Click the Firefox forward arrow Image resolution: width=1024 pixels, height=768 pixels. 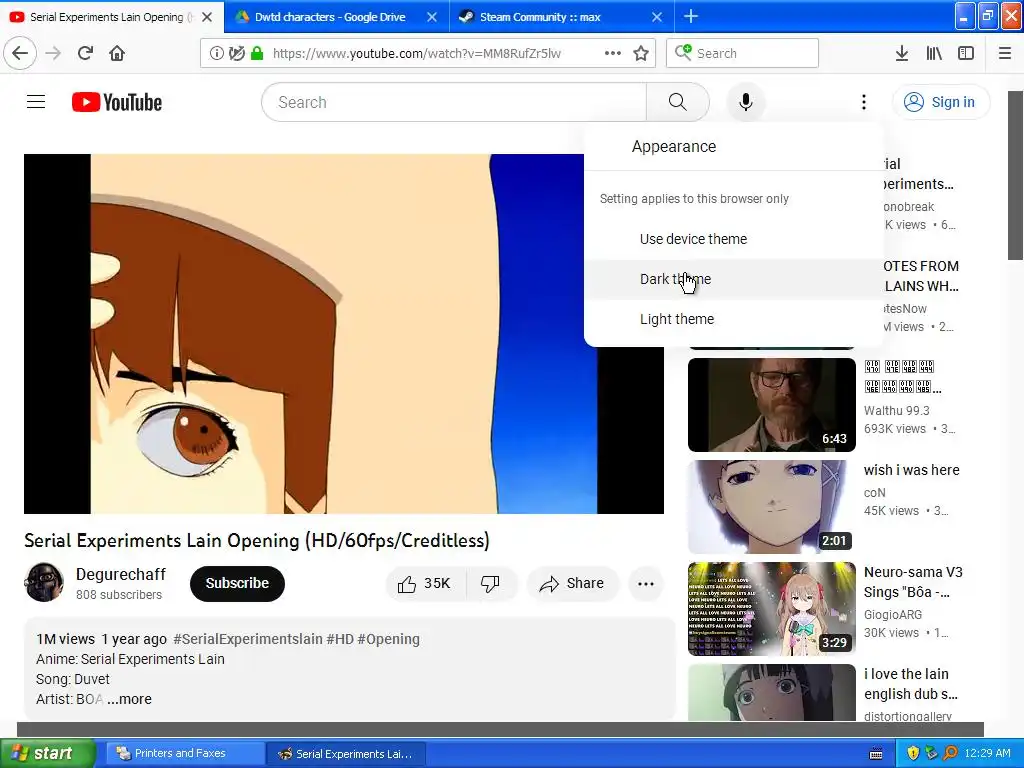54,53
